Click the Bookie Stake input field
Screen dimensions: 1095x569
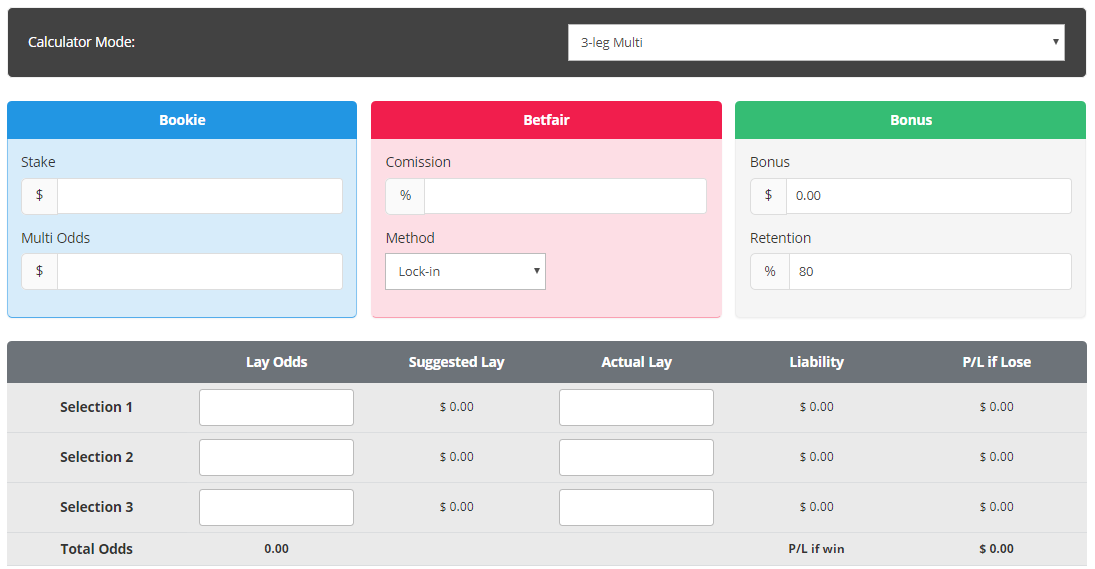[x=200, y=195]
